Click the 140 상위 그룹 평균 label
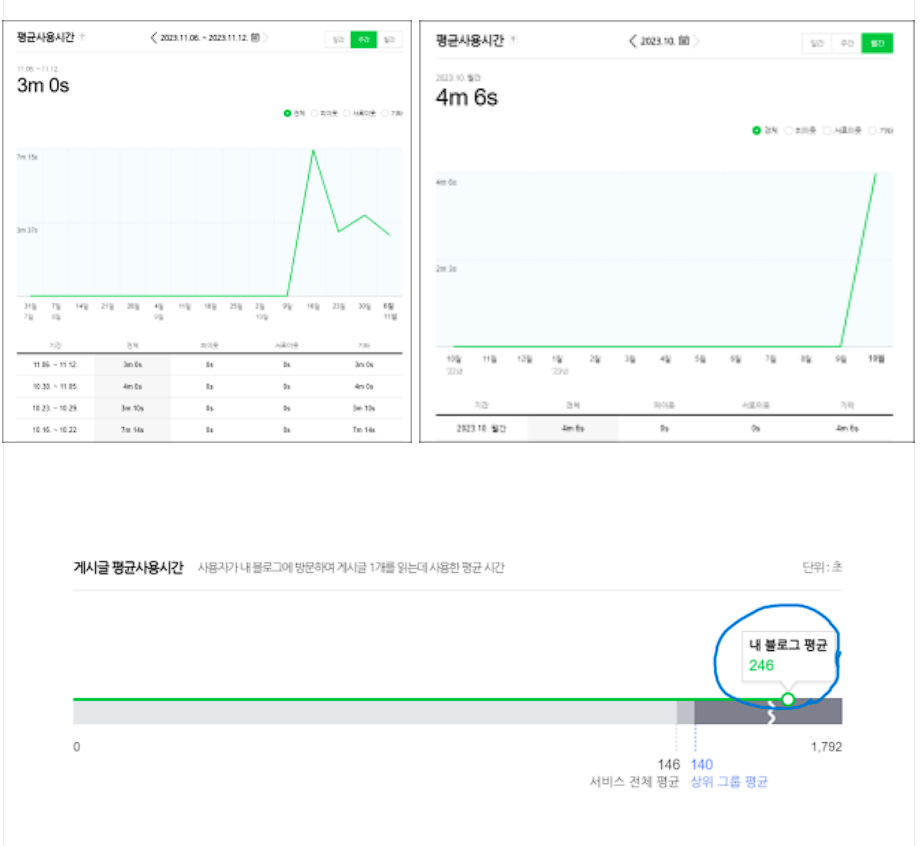 (729, 773)
